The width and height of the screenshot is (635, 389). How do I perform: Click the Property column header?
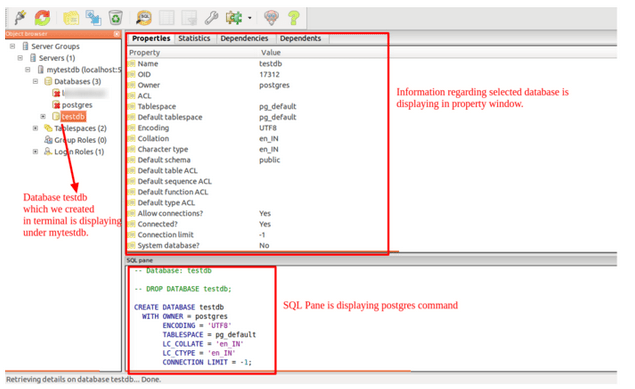(145, 53)
